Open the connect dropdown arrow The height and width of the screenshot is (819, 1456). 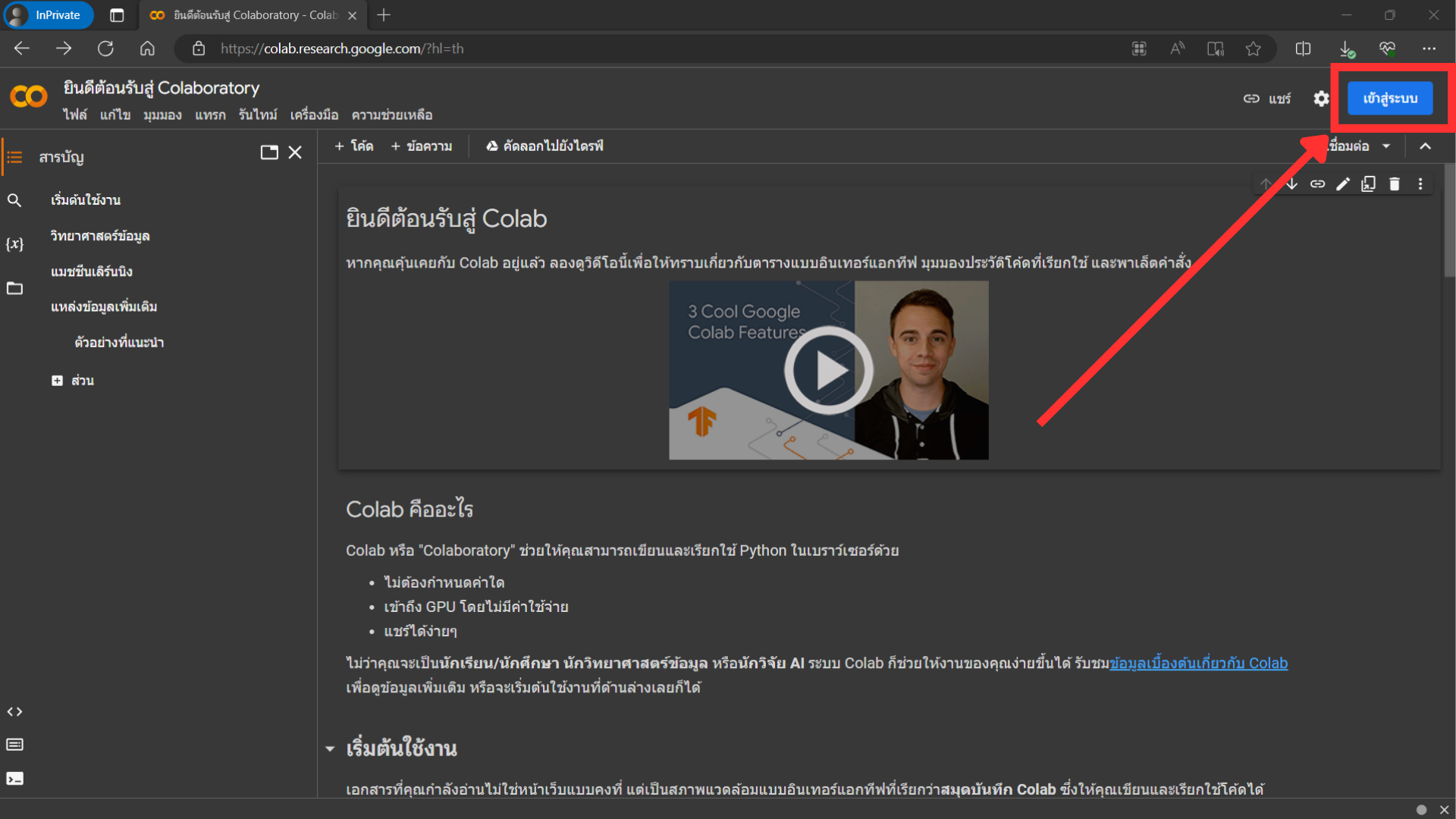[x=1386, y=146]
